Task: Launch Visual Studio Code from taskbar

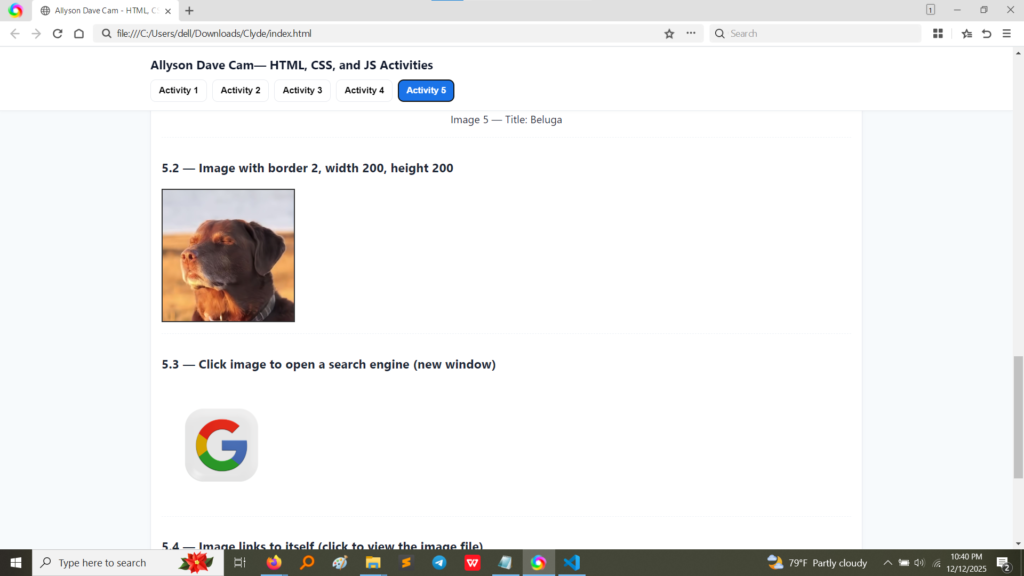Action: [x=571, y=563]
